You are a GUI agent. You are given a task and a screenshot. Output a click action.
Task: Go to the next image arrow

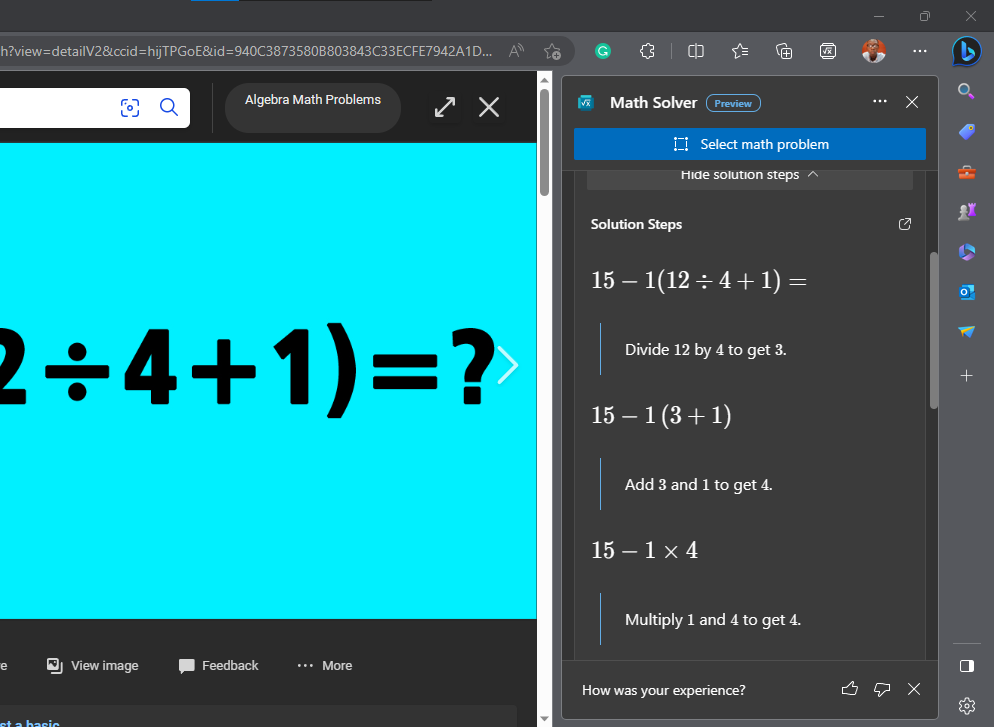(x=508, y=365)
